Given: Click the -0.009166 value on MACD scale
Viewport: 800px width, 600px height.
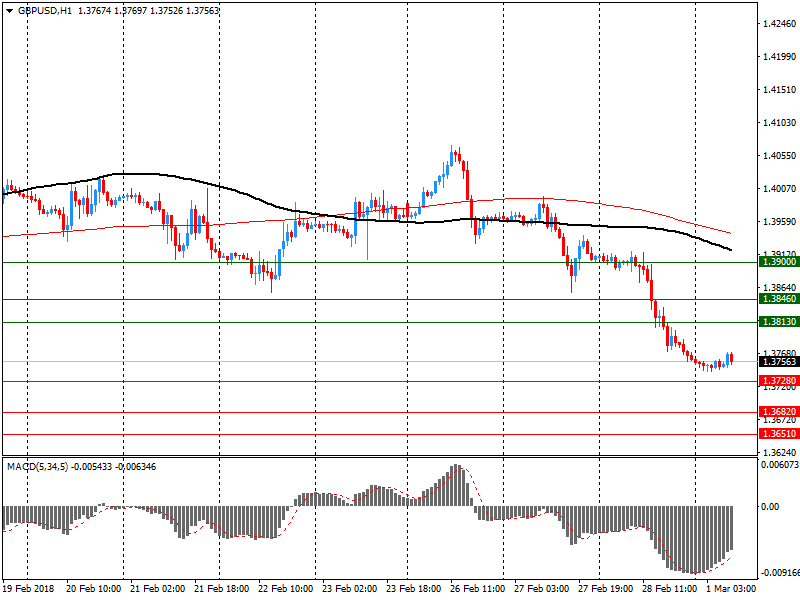Looking at the screenshot, I should click(778, 573).
